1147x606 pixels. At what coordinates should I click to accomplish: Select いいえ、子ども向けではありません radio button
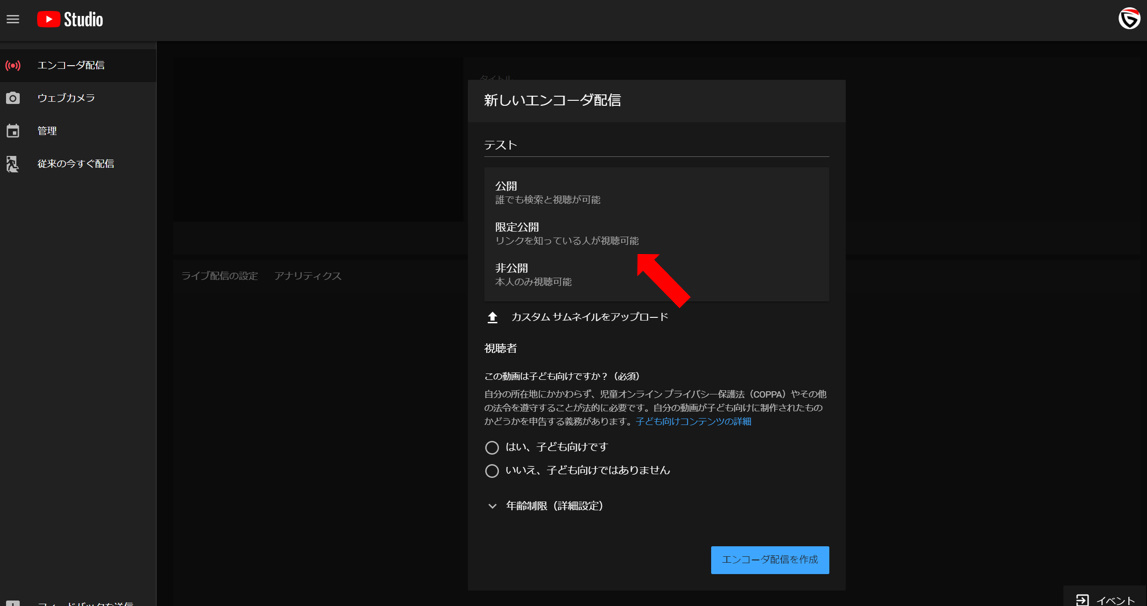[x=492, y=471]
